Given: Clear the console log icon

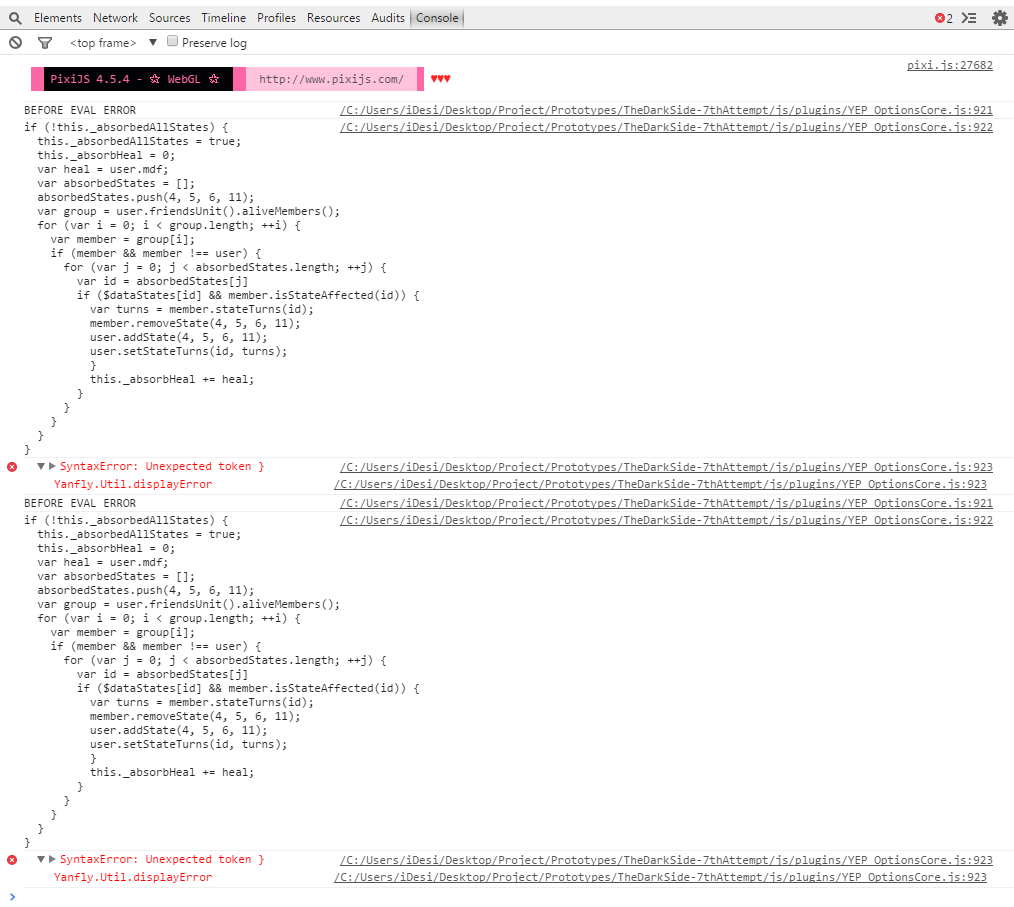Looking at the screenshot, I should click(x=16, y=43).
